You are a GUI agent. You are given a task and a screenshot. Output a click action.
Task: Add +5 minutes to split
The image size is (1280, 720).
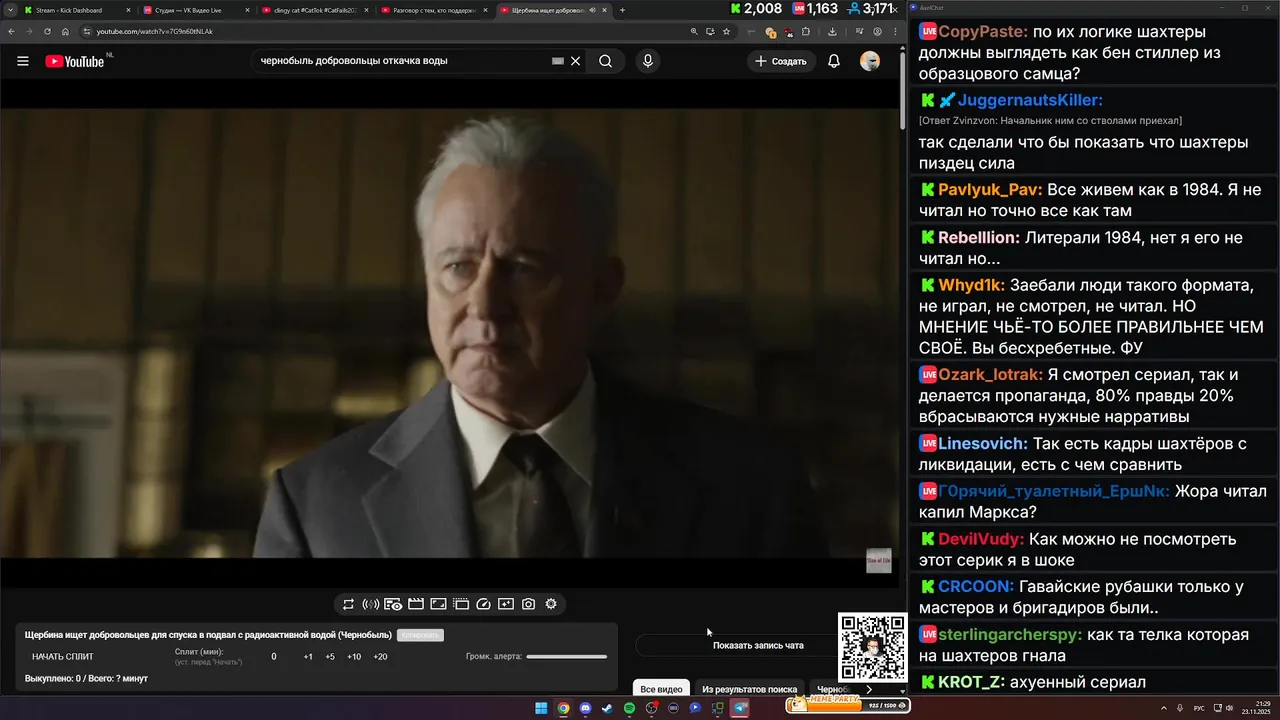pyautogui.click(x=330, y=657)
